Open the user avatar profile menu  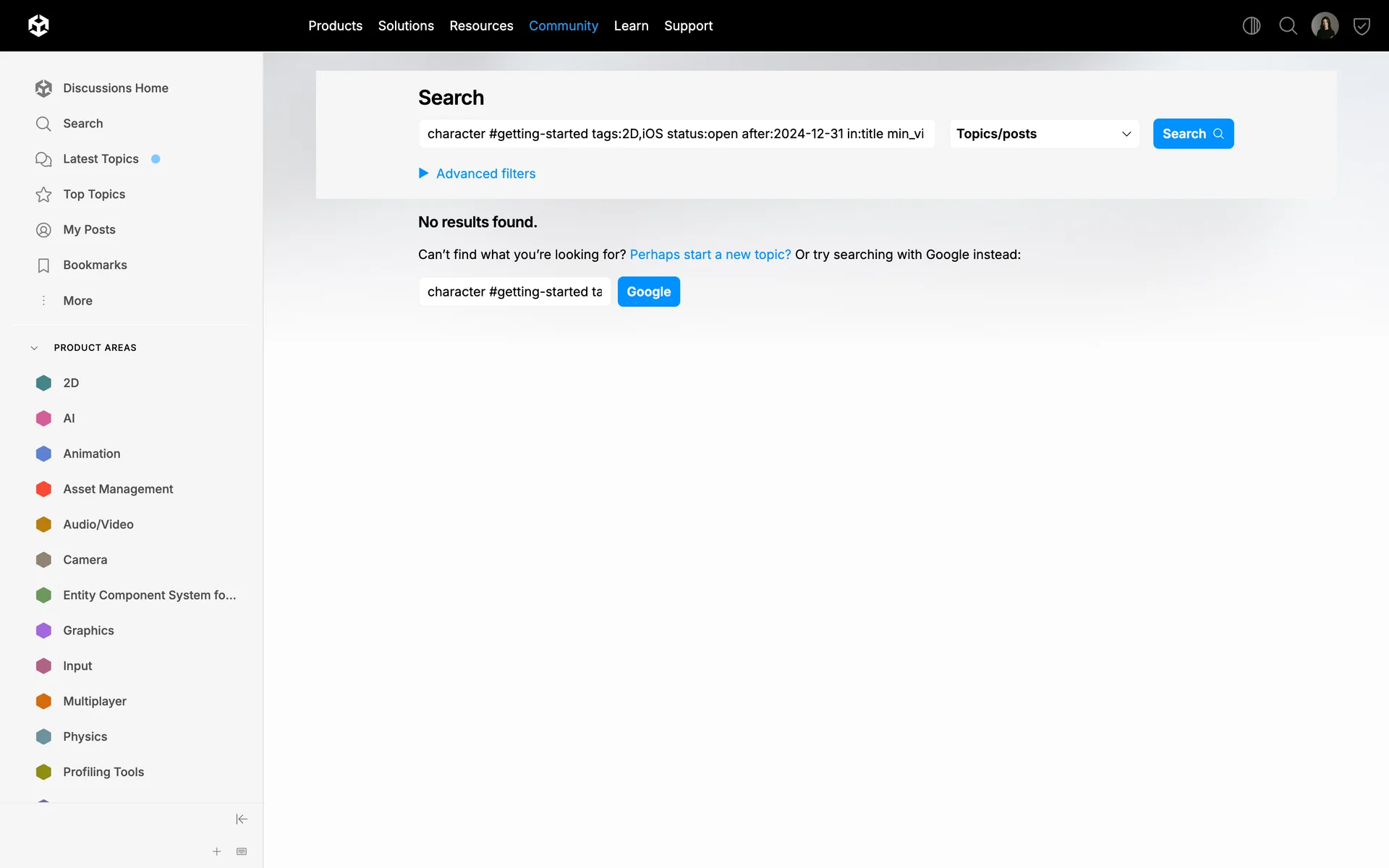[1325, 26]
